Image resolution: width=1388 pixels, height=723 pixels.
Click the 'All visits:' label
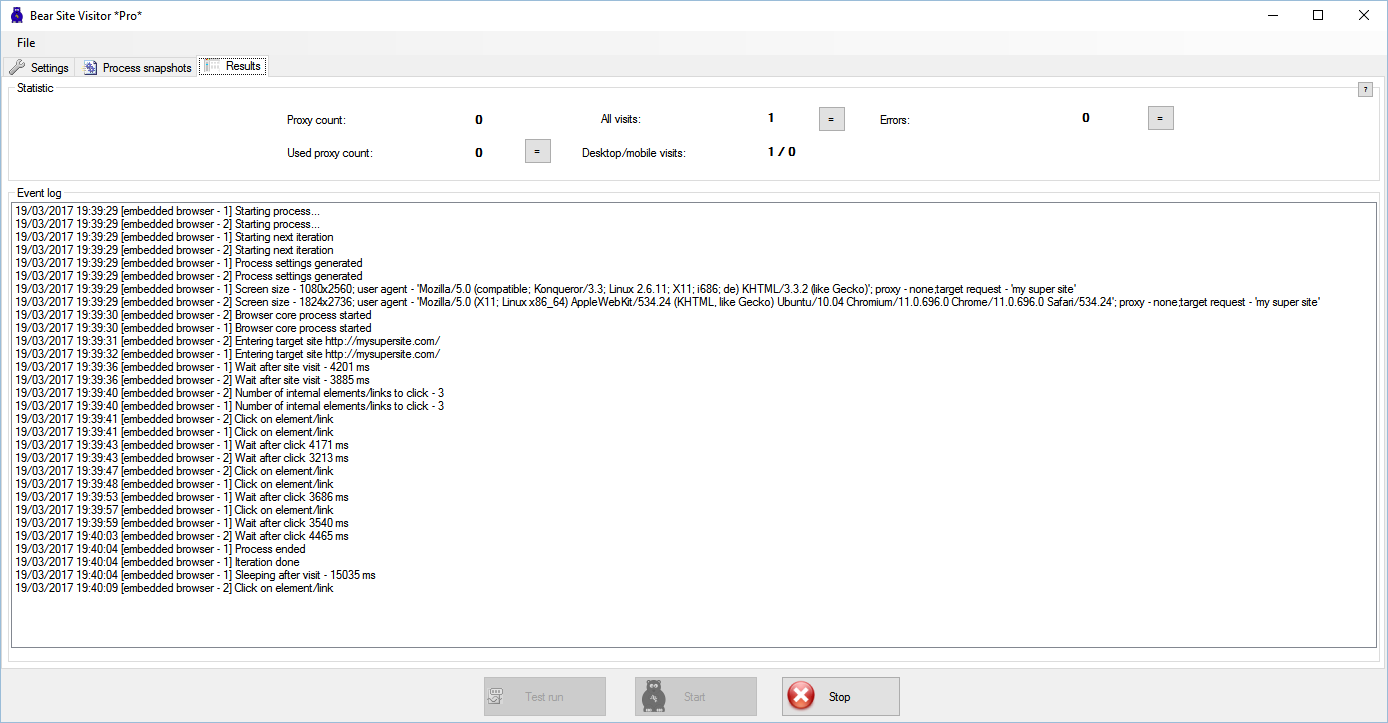[620, 119]
